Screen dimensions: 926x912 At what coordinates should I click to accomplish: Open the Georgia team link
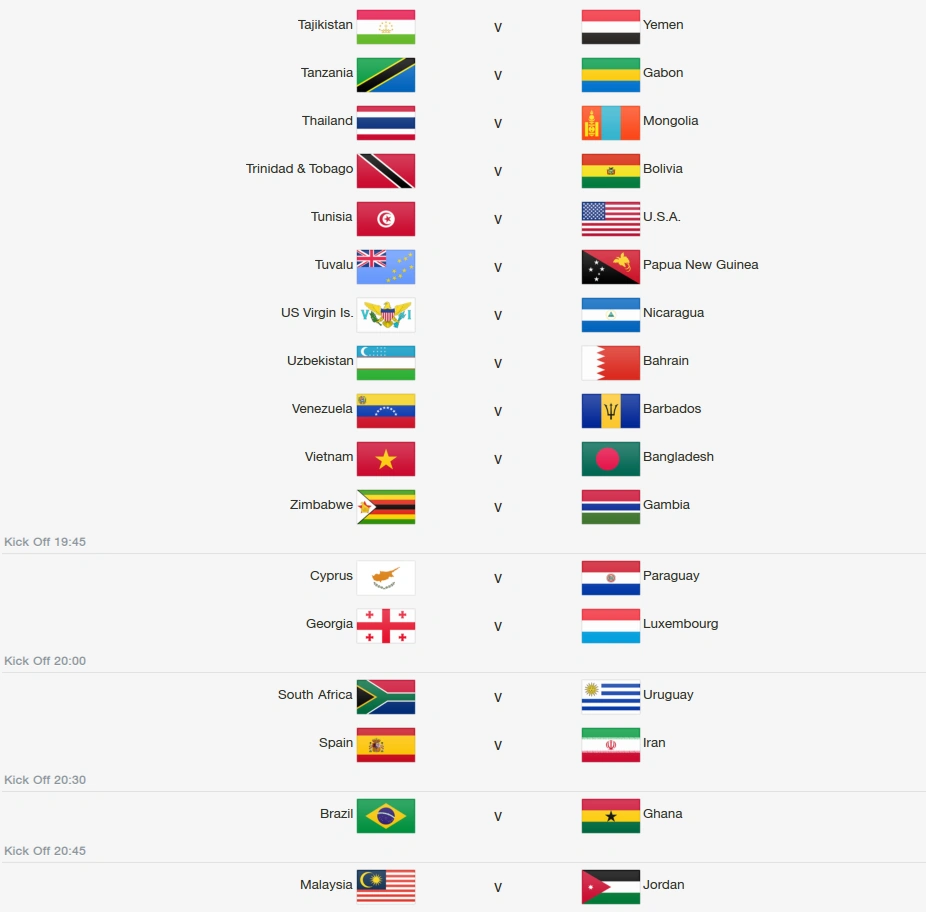329,624
